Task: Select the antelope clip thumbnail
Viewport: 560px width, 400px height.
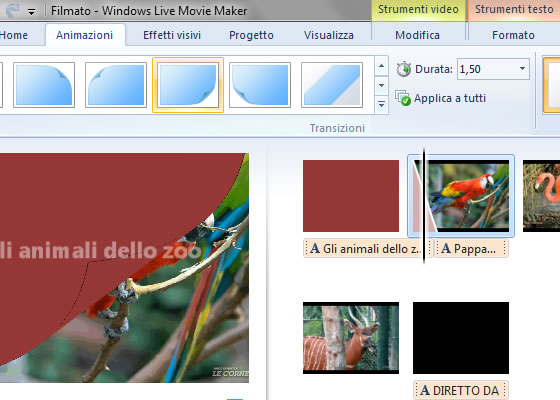Action: (x=351, y=338)
